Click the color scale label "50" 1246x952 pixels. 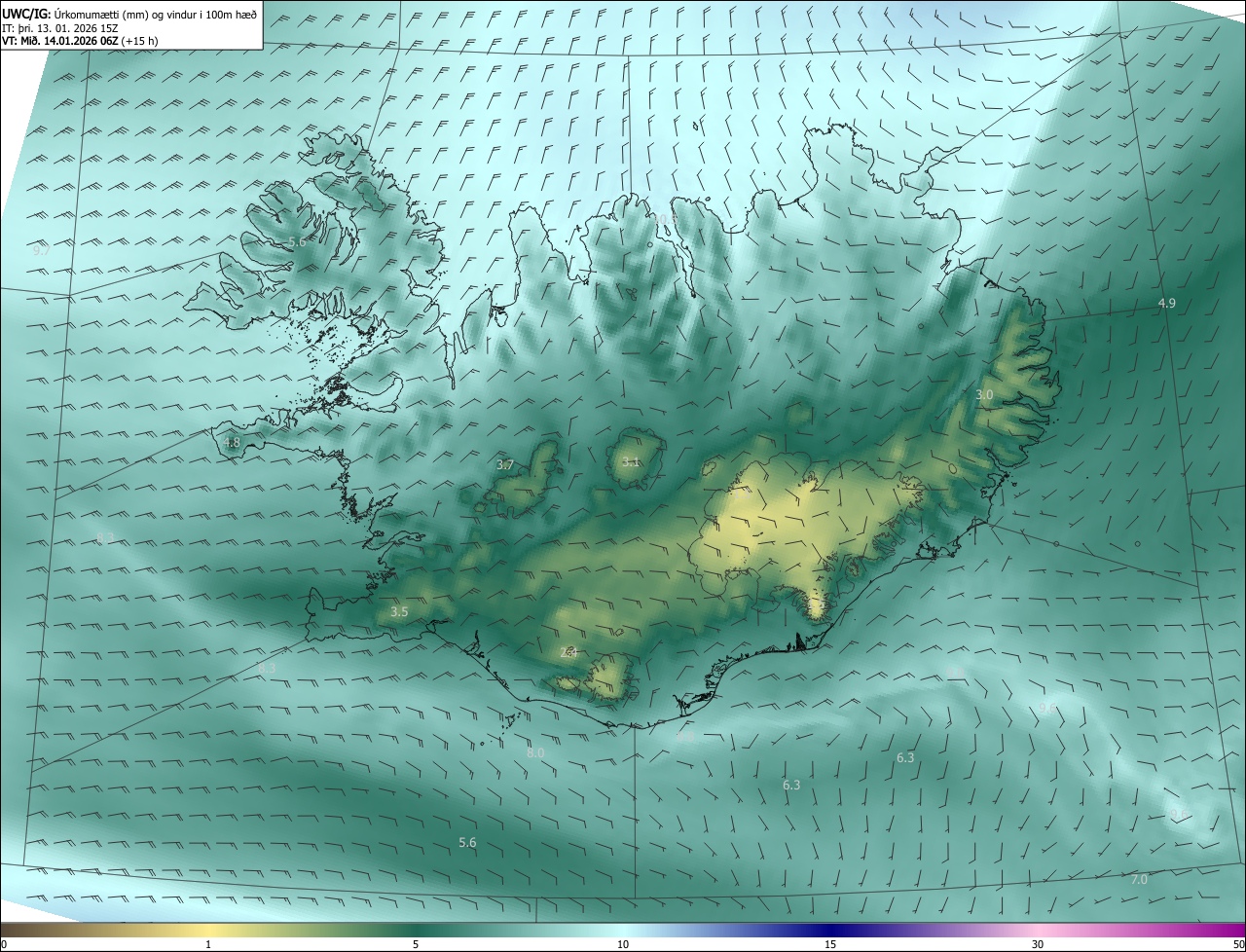coord(1238,944)
